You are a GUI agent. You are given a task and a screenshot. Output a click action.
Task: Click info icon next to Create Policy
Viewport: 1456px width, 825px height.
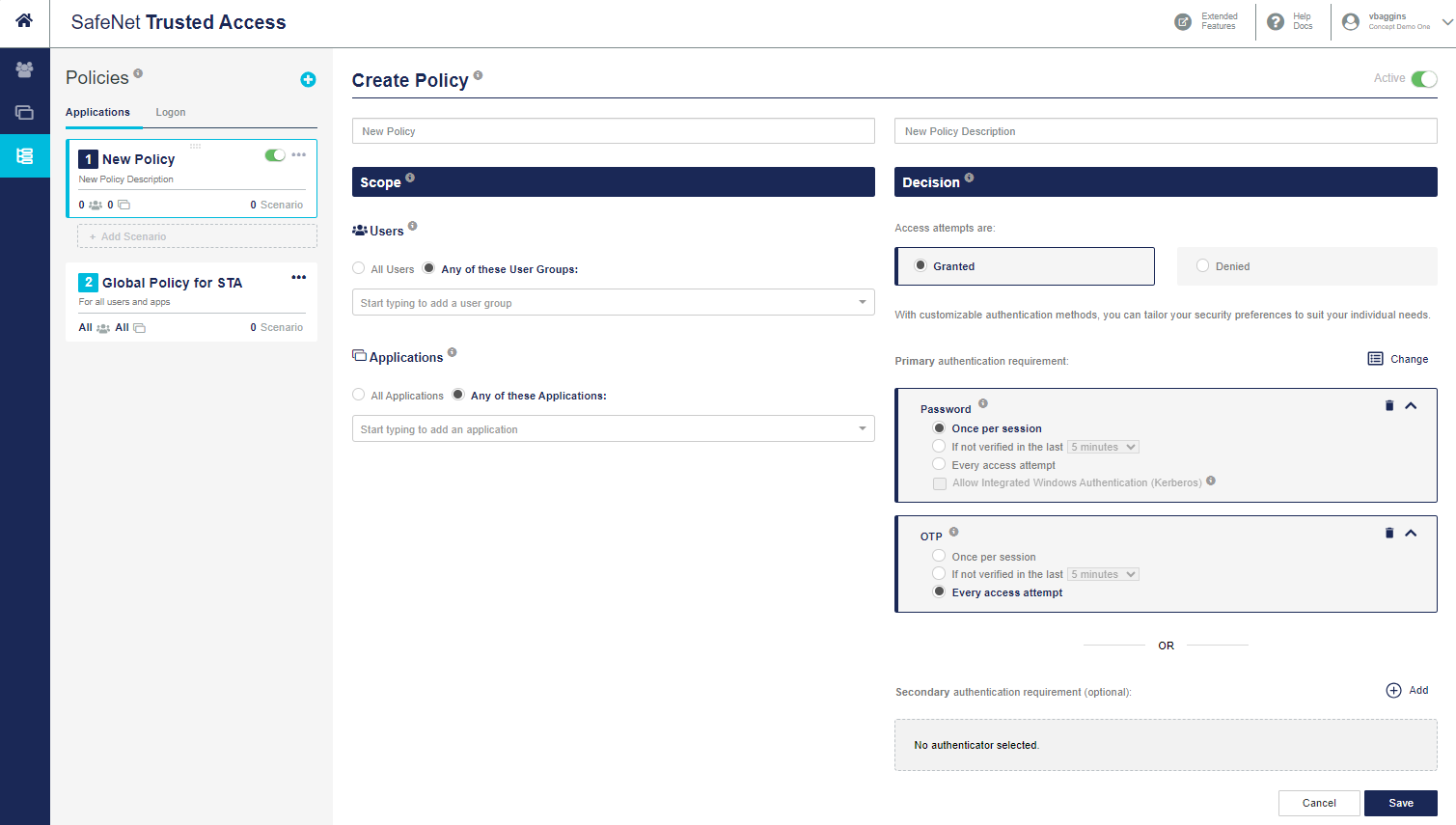[478, 74]
